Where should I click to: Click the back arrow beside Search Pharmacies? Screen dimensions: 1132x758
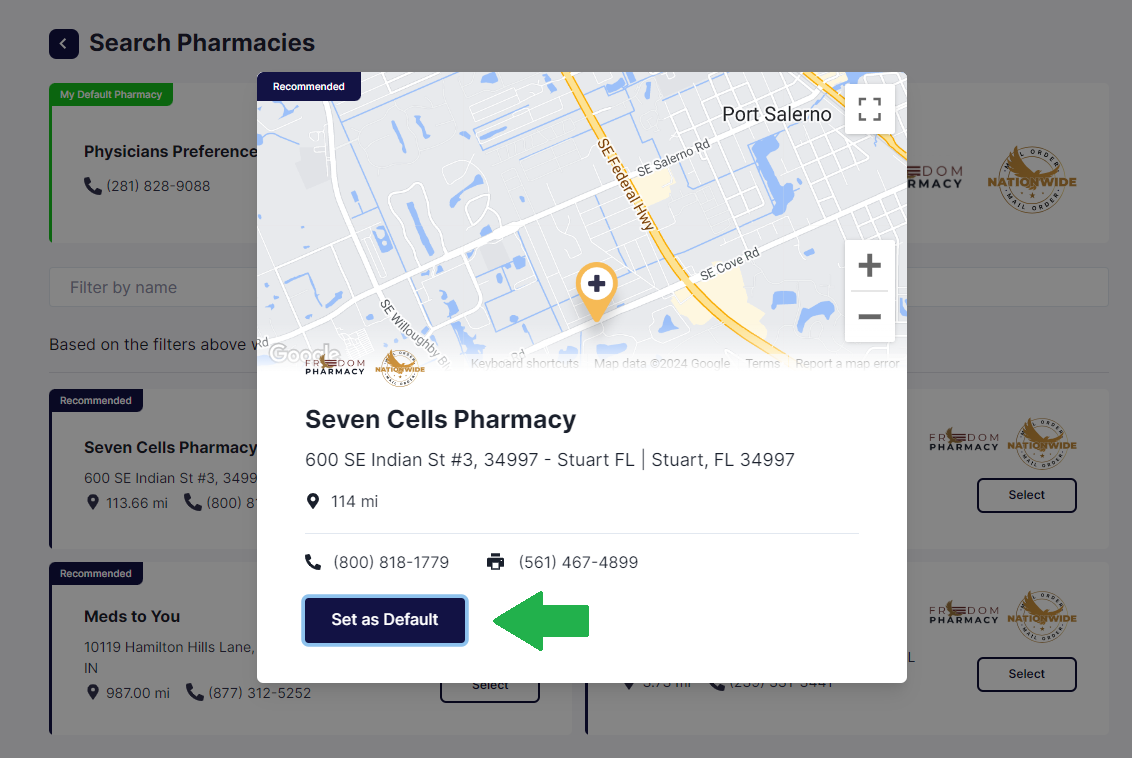[x=64, y=44]
